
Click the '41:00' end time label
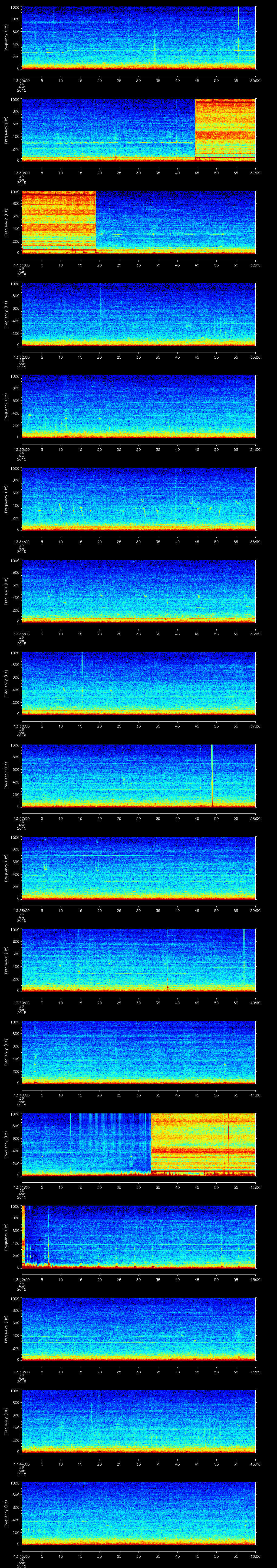click(x=255, y=1095)
